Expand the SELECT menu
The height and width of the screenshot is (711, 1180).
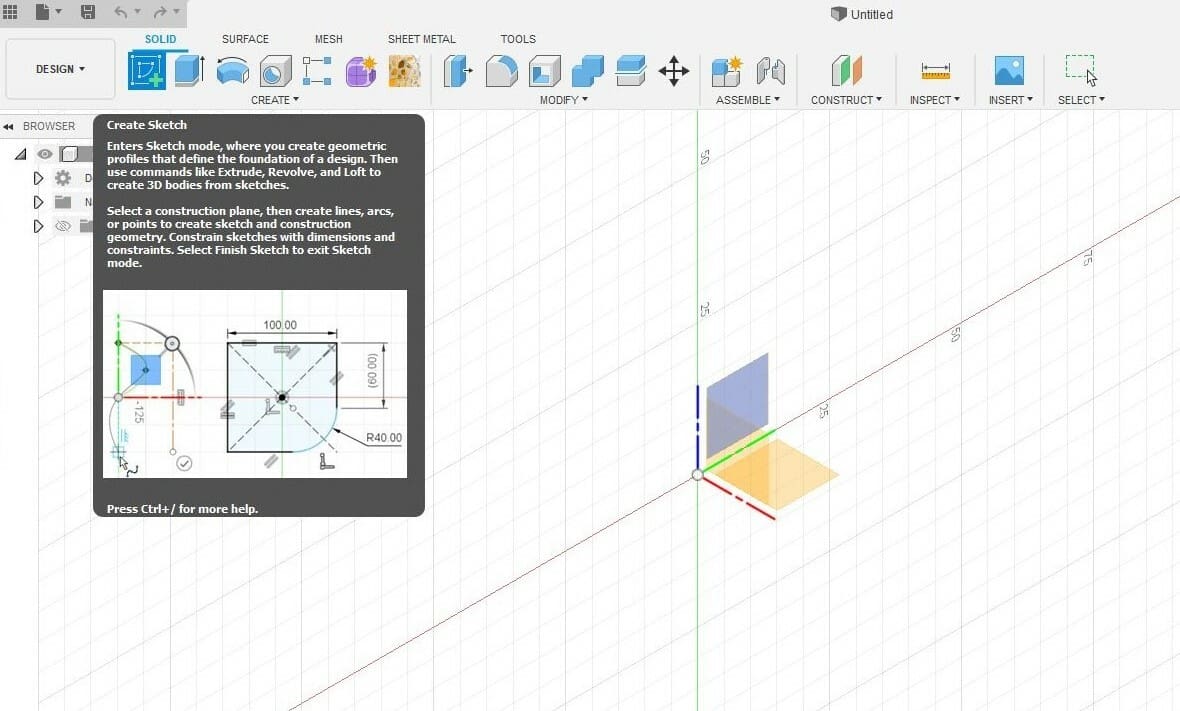pos(1081,99)
